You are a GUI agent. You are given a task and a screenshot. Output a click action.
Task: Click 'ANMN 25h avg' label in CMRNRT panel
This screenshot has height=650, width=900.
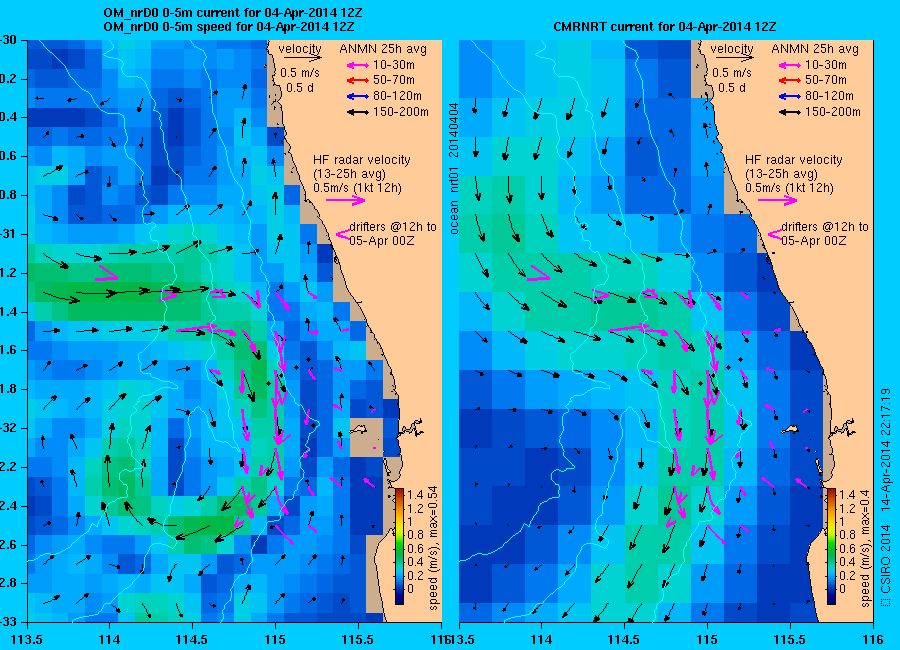(x=815, y=49)
